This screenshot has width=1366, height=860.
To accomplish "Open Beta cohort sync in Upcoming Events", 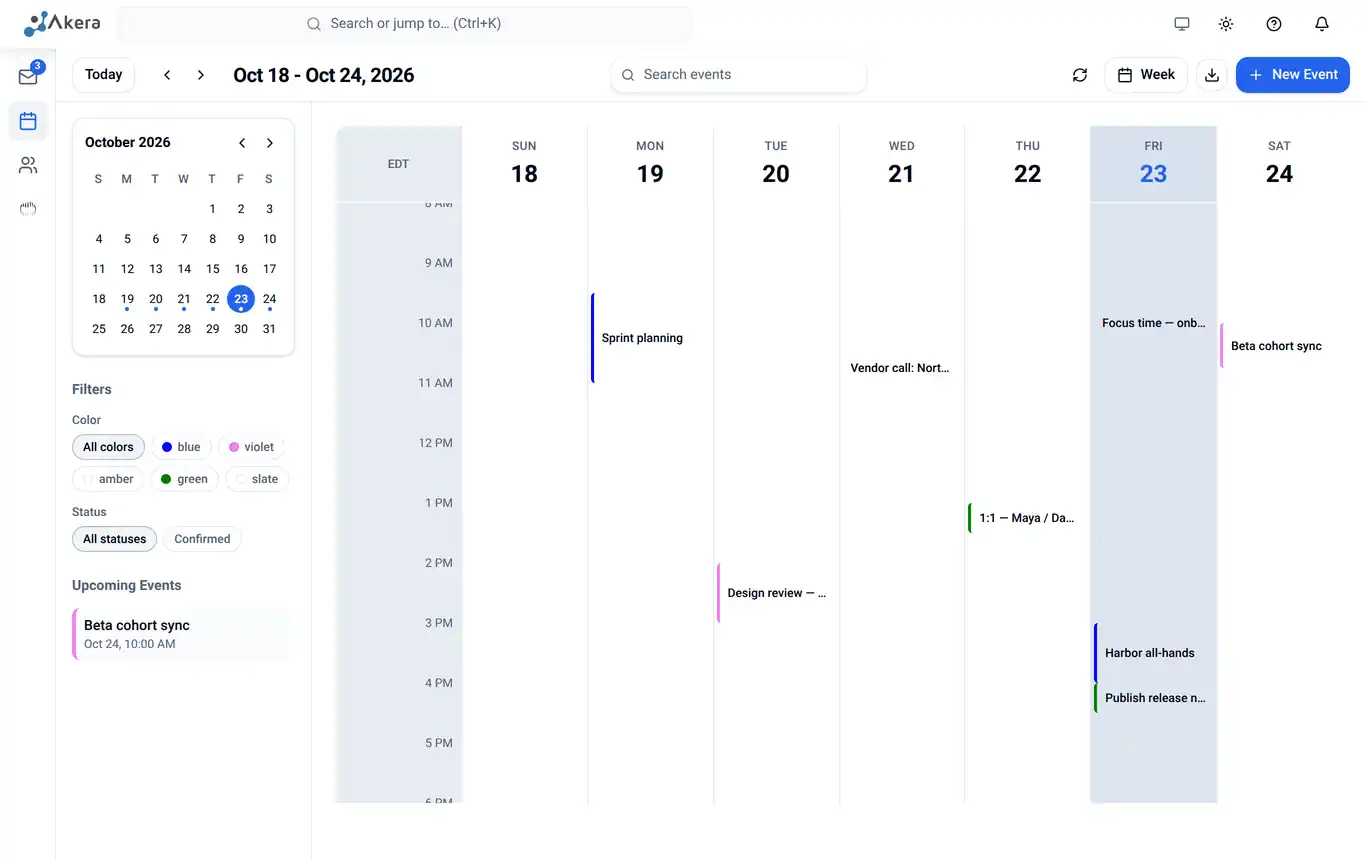I will click(181, 634).
